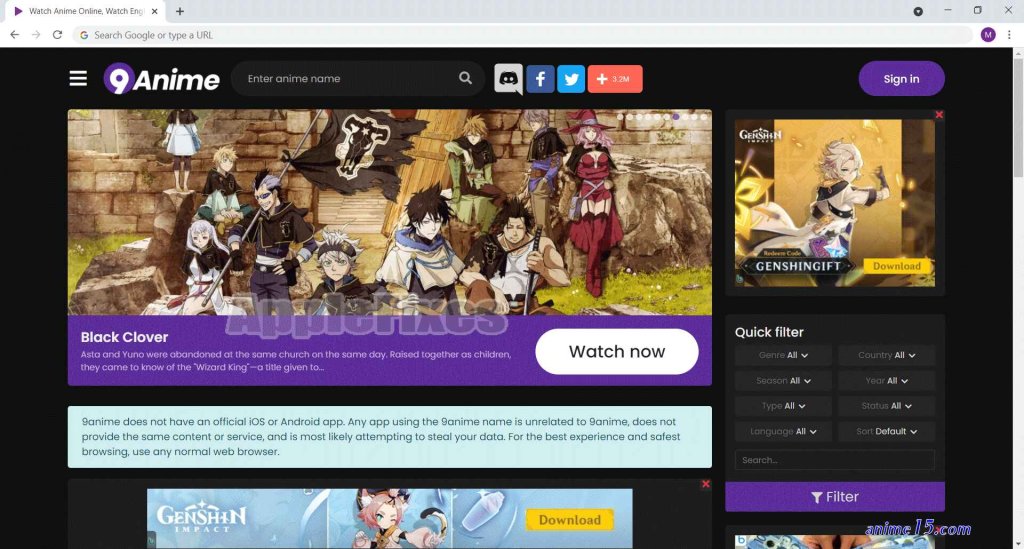Close the Watch Anime Online tab
The width and height of the screenshot is (1024, 549).
click(x=155, y=11)
